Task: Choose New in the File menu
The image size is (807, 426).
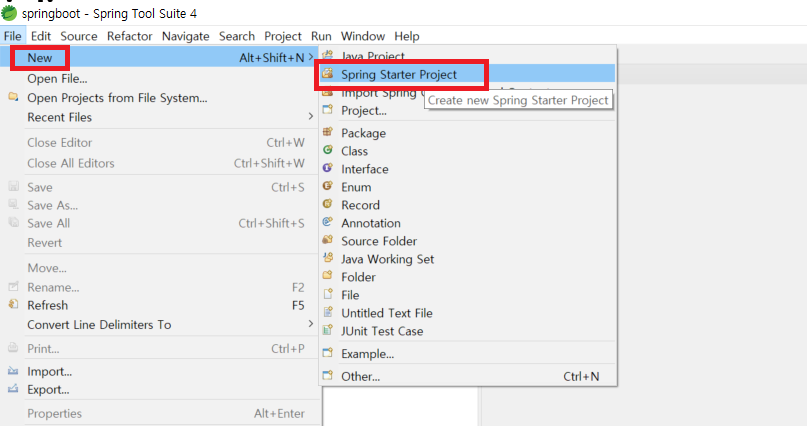Action: pyautogui.click(x=160, y=58)
